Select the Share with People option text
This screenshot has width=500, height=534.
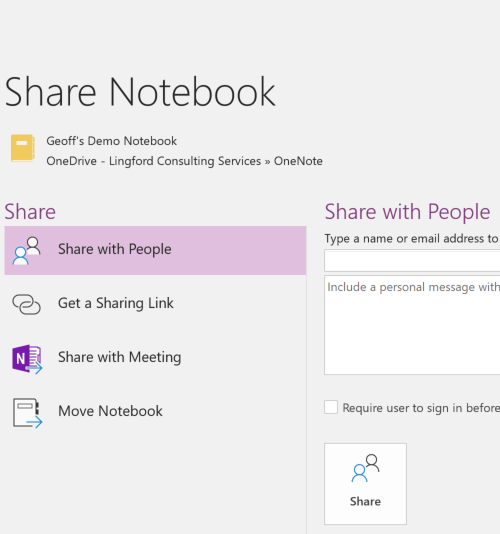coord(114,249)
